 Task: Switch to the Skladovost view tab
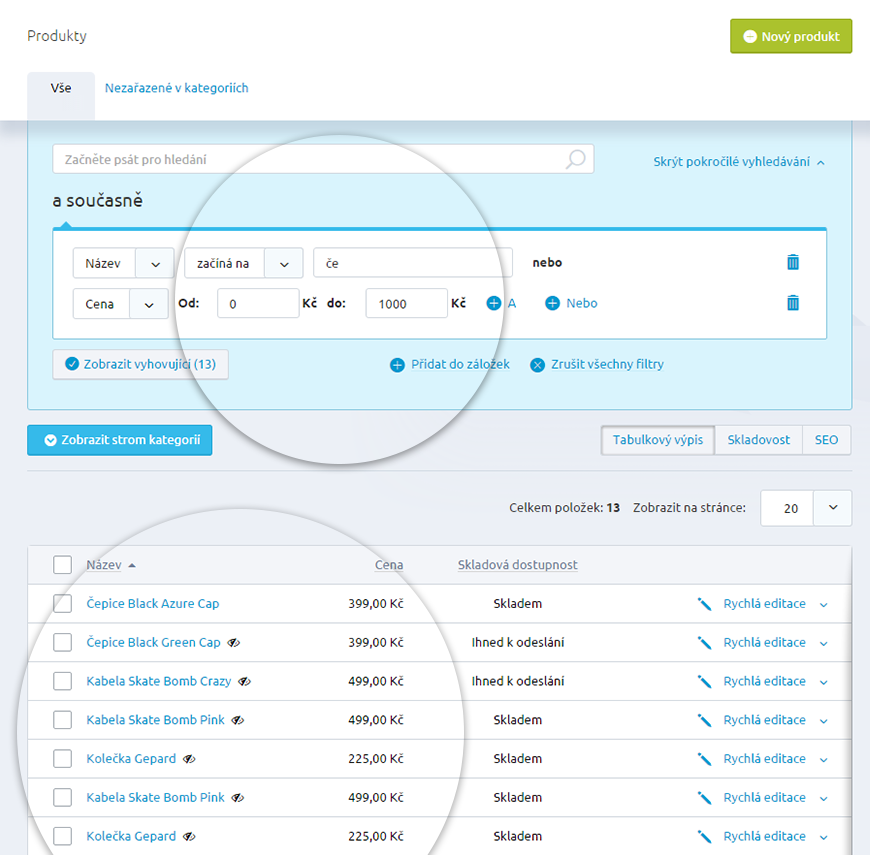[x=758, y=440]
